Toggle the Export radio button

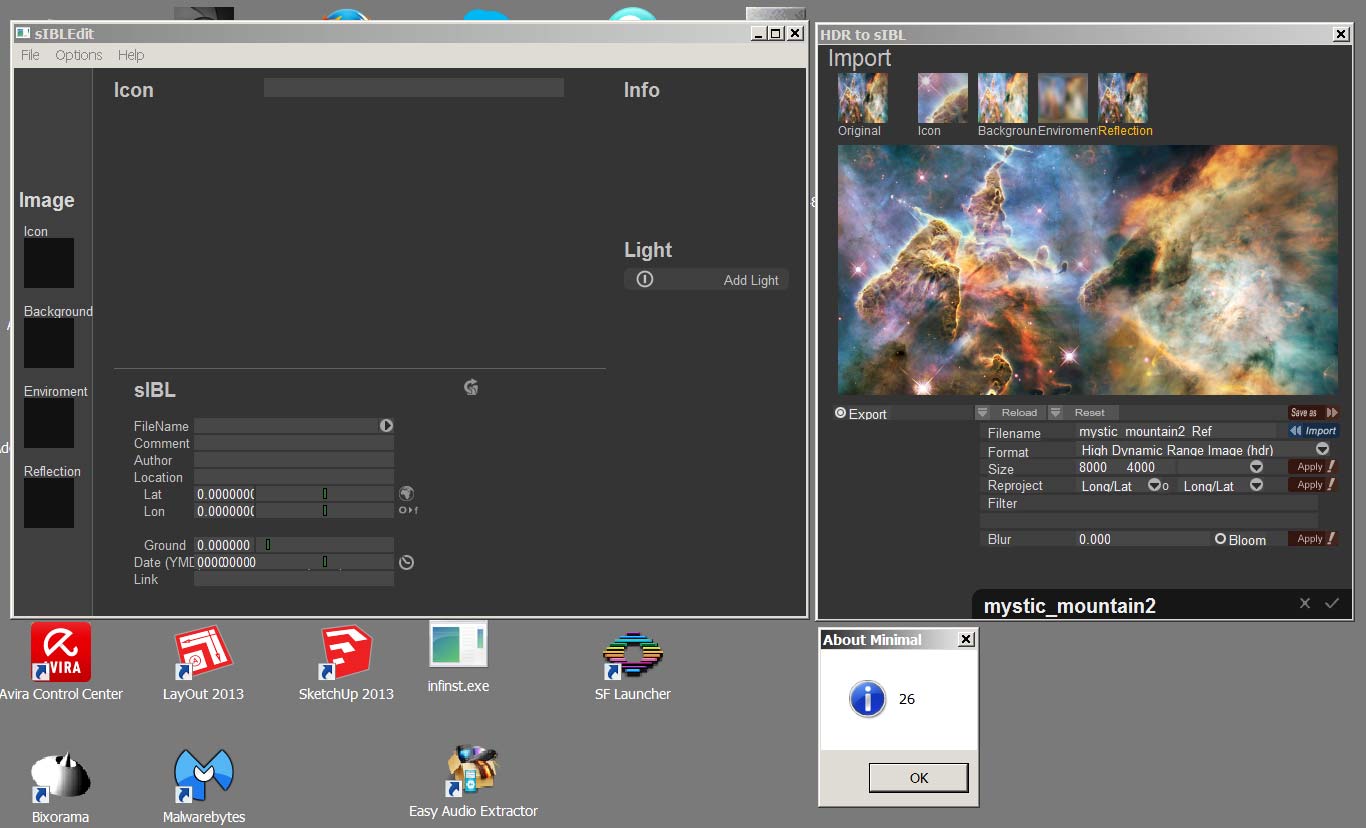841,413
